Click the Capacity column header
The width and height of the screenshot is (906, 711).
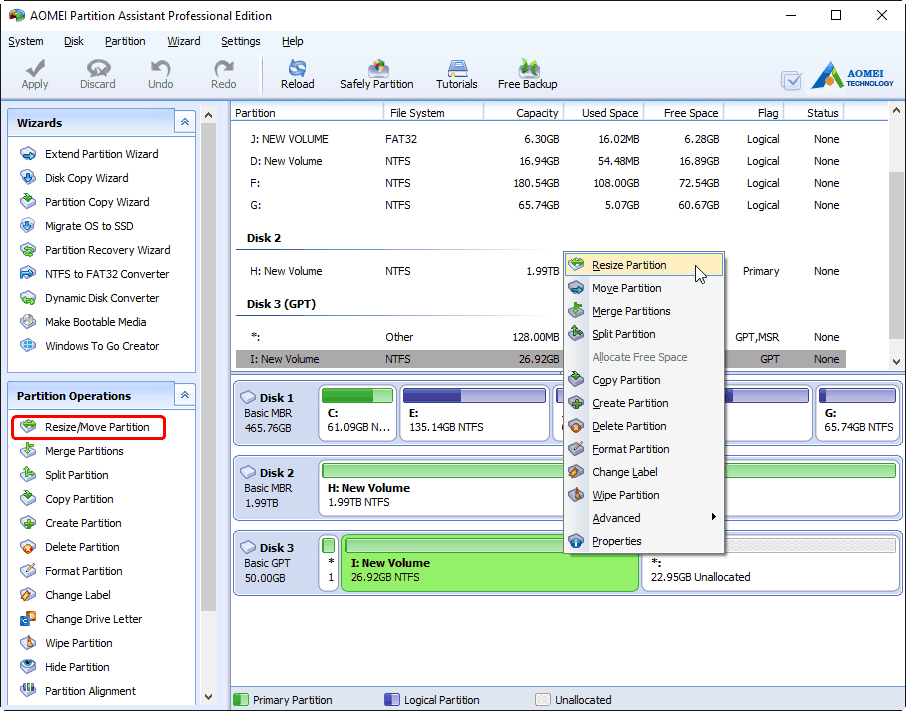523,113
